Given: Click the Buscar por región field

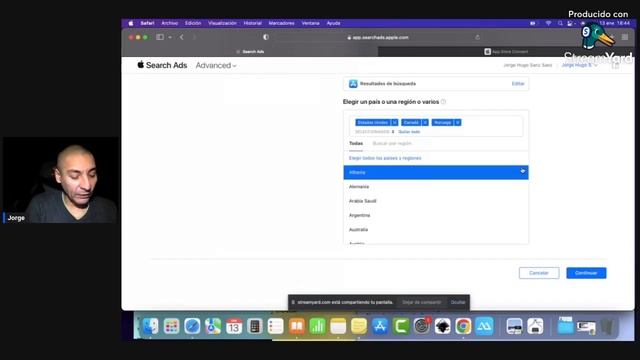Looking at the screenshot, I should [x=392, y=143].
